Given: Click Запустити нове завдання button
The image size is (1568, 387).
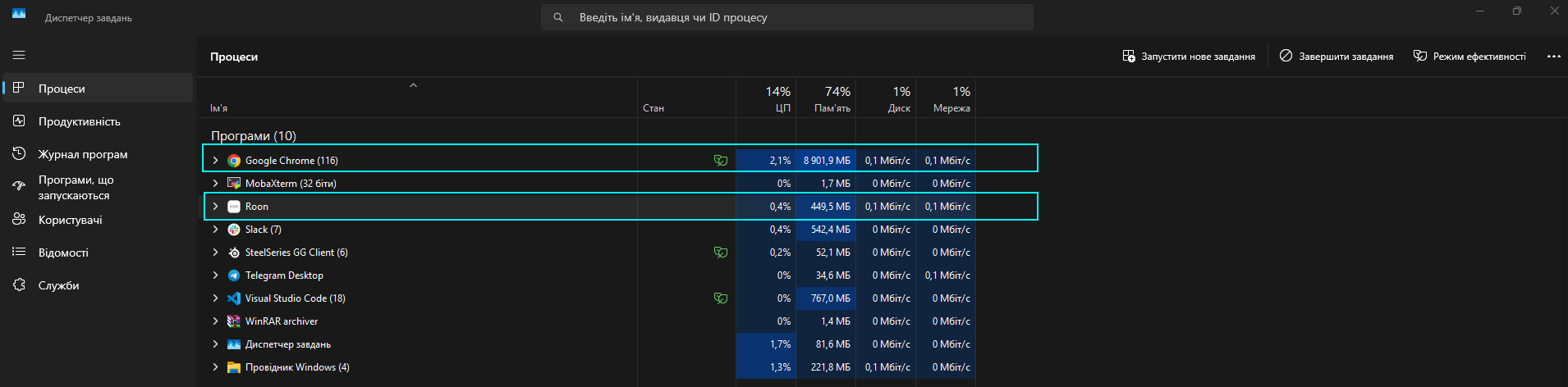Looking at the screenshot, I should (x=1189, y=57).
